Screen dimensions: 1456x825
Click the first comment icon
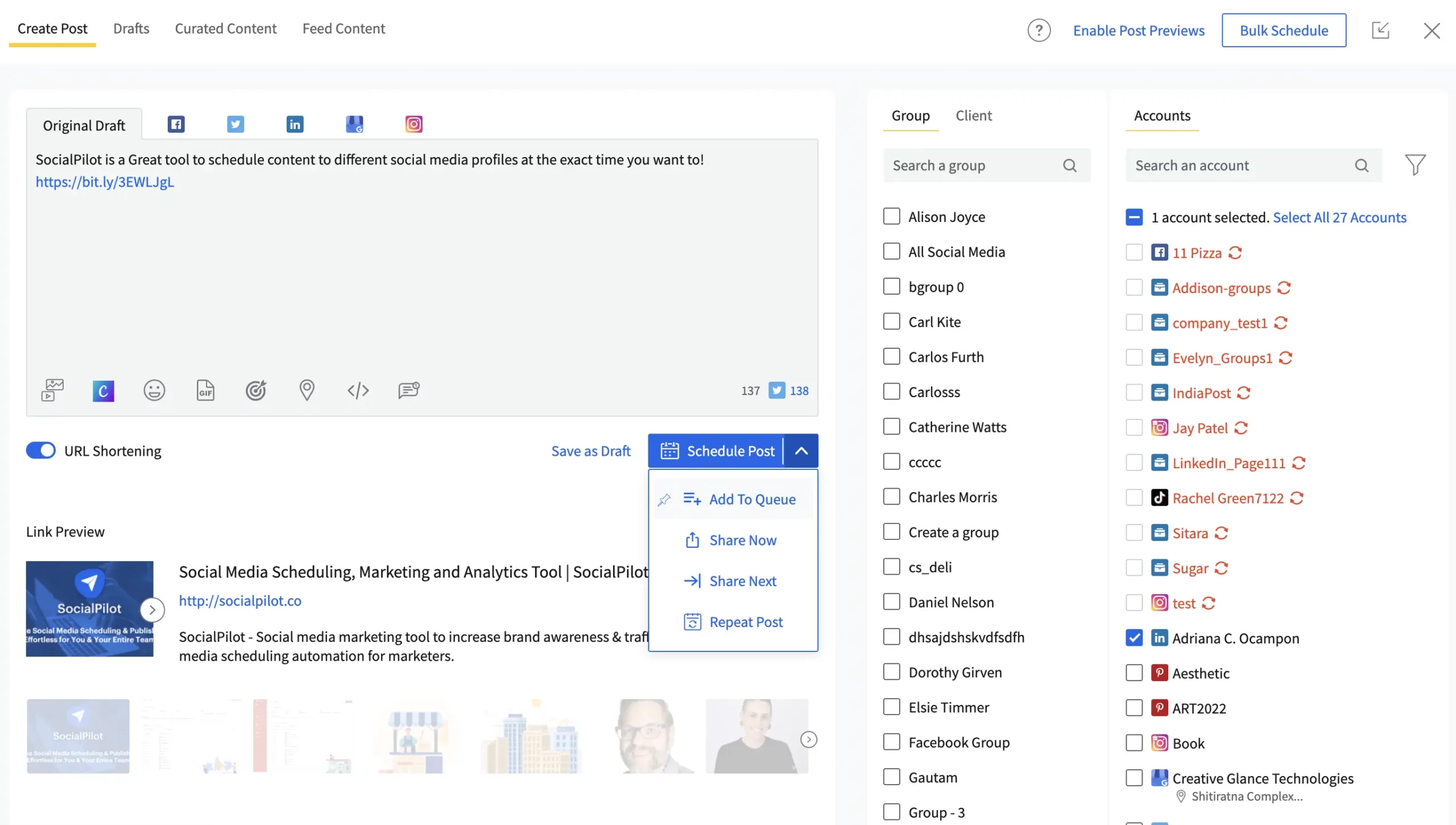[409, 390]
